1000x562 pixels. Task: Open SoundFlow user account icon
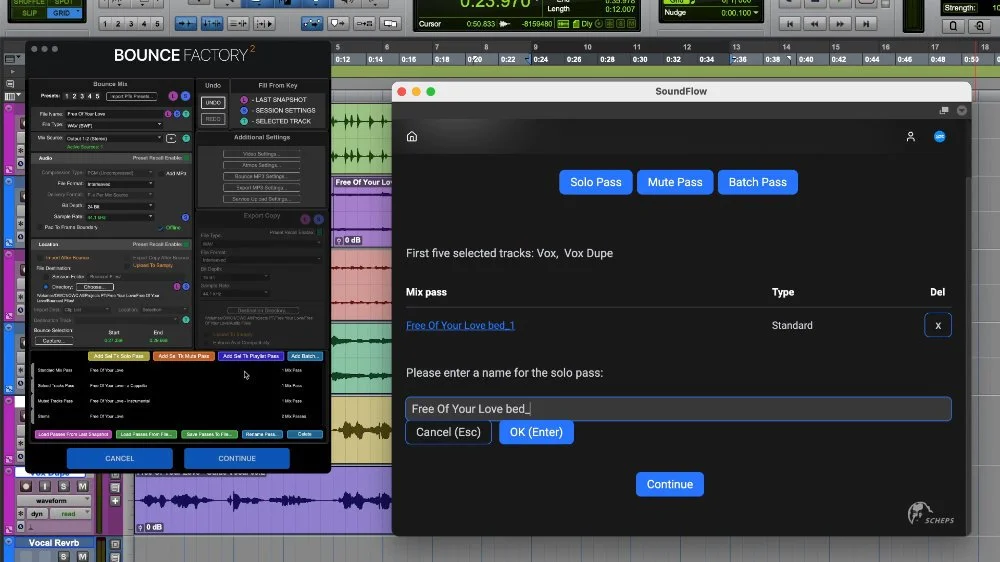point(911,137)
